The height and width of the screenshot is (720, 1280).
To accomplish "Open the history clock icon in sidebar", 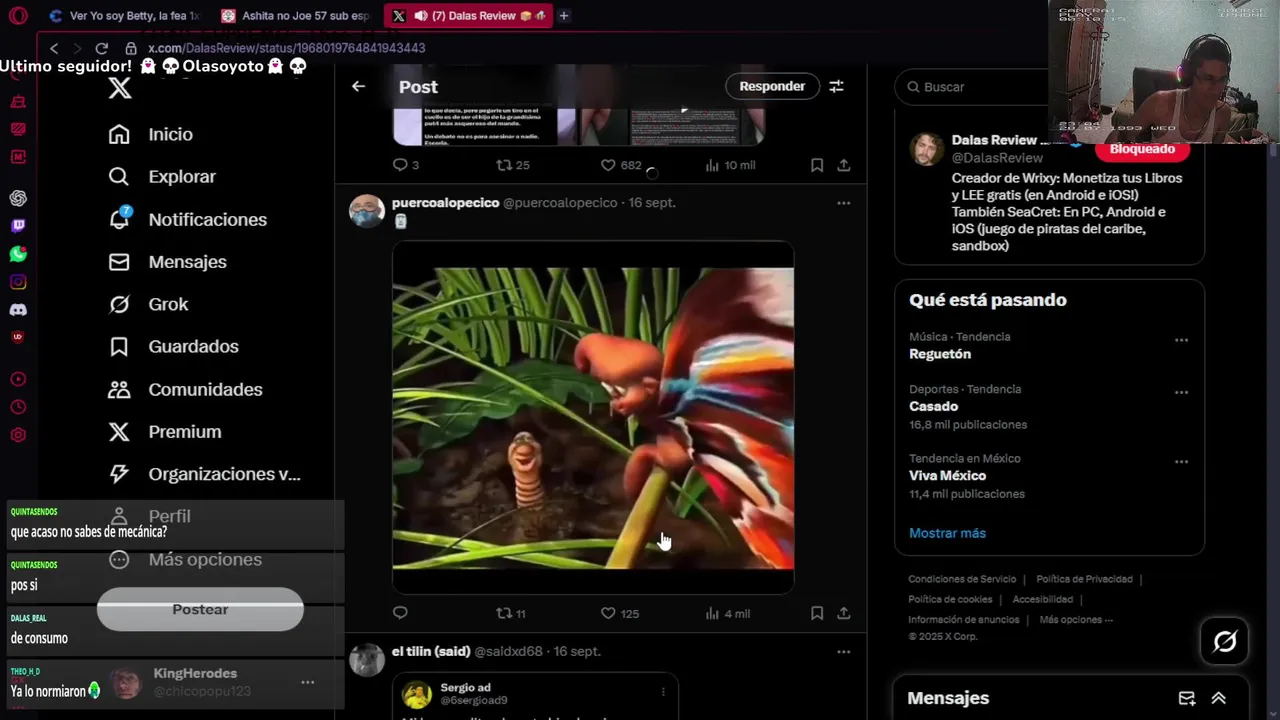I will point(18,407).
